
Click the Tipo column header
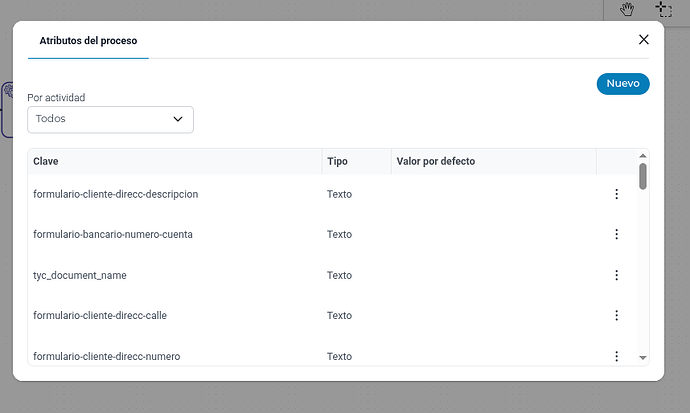tap(337, 161)
